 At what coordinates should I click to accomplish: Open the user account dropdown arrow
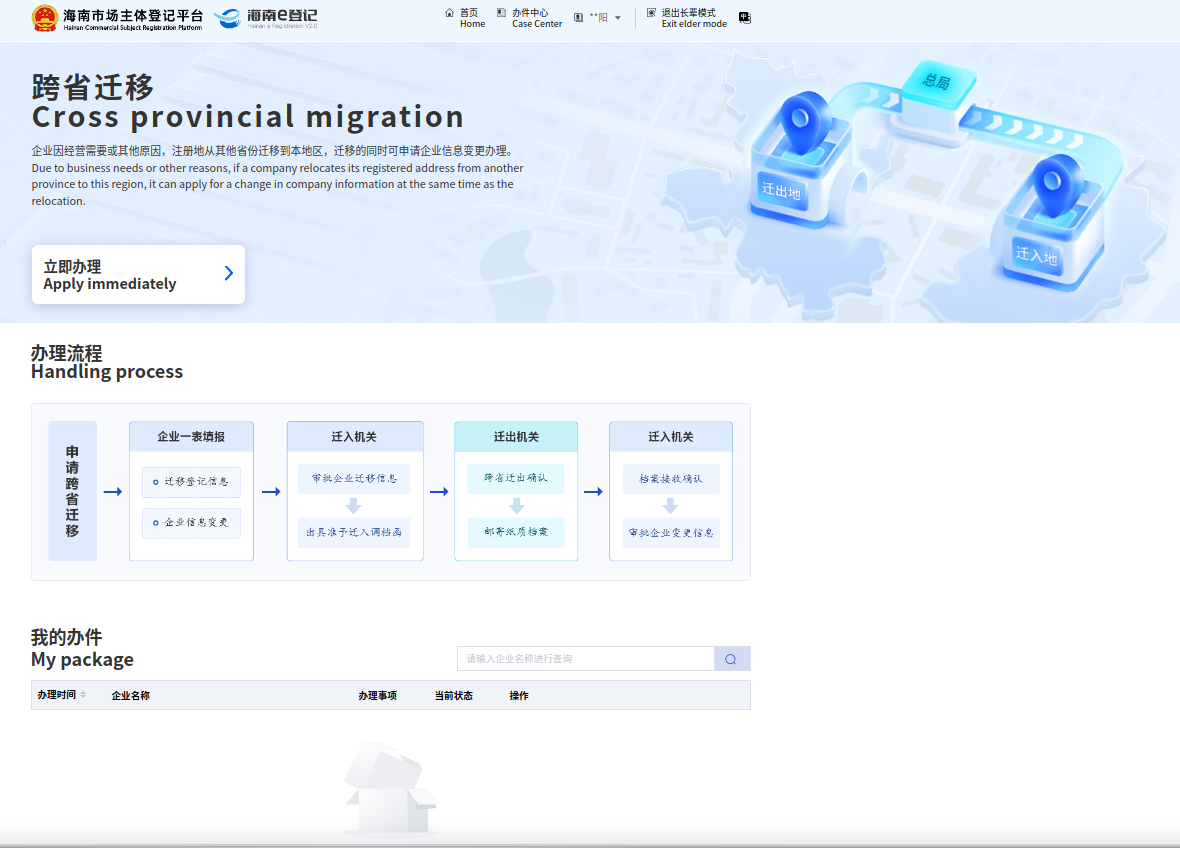coord(618,18)
